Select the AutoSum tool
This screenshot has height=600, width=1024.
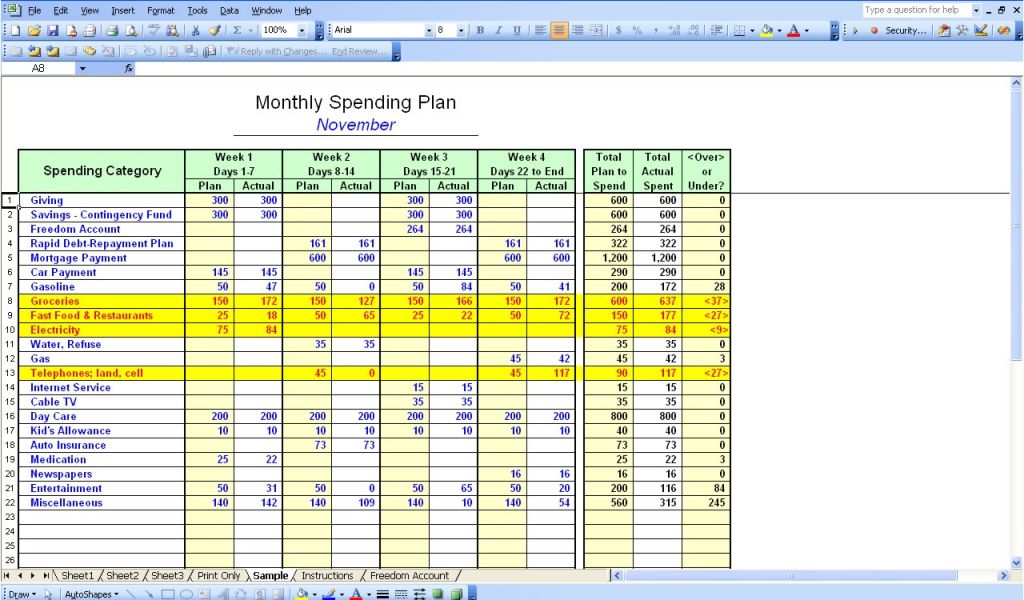coord(236,33)
